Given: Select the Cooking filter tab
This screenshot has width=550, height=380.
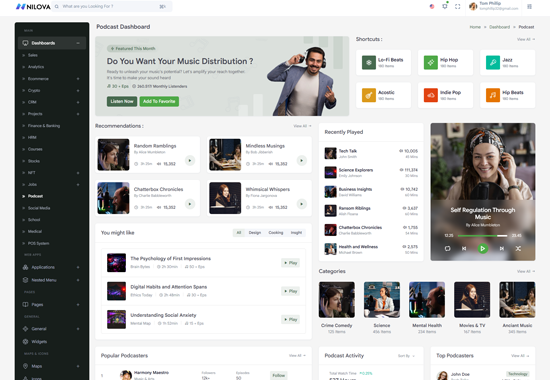Looking at the screenshot, I should 276,233.
